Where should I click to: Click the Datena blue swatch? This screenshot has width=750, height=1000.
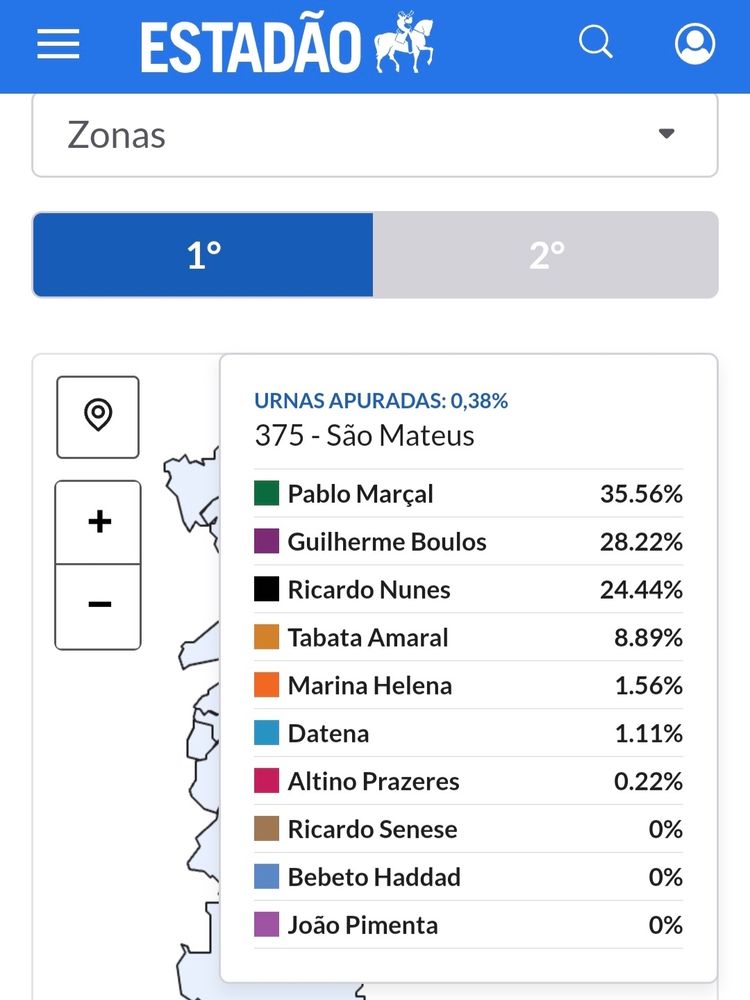tap(266, 734)
